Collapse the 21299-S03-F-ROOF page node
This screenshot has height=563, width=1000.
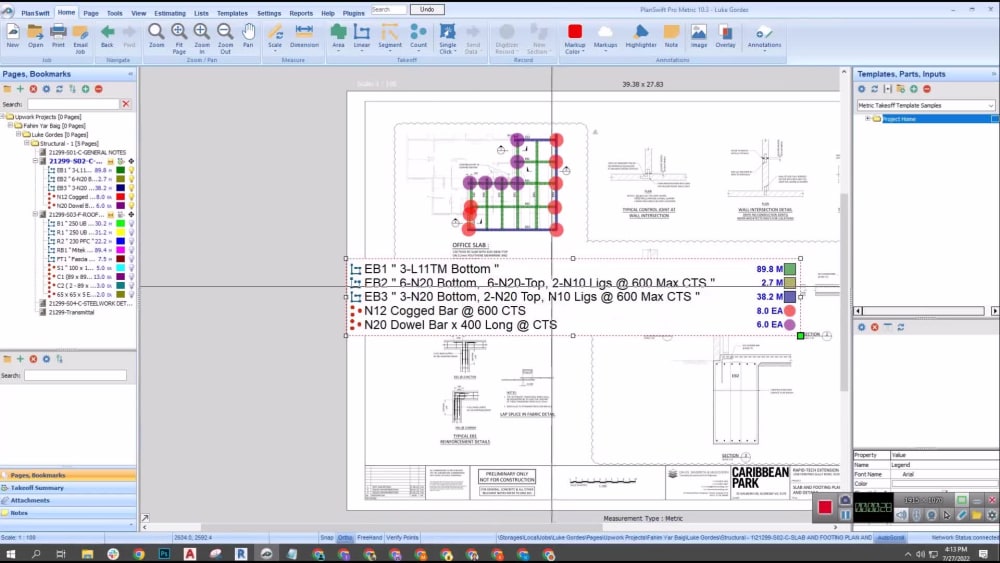click(x=36, y=215)
